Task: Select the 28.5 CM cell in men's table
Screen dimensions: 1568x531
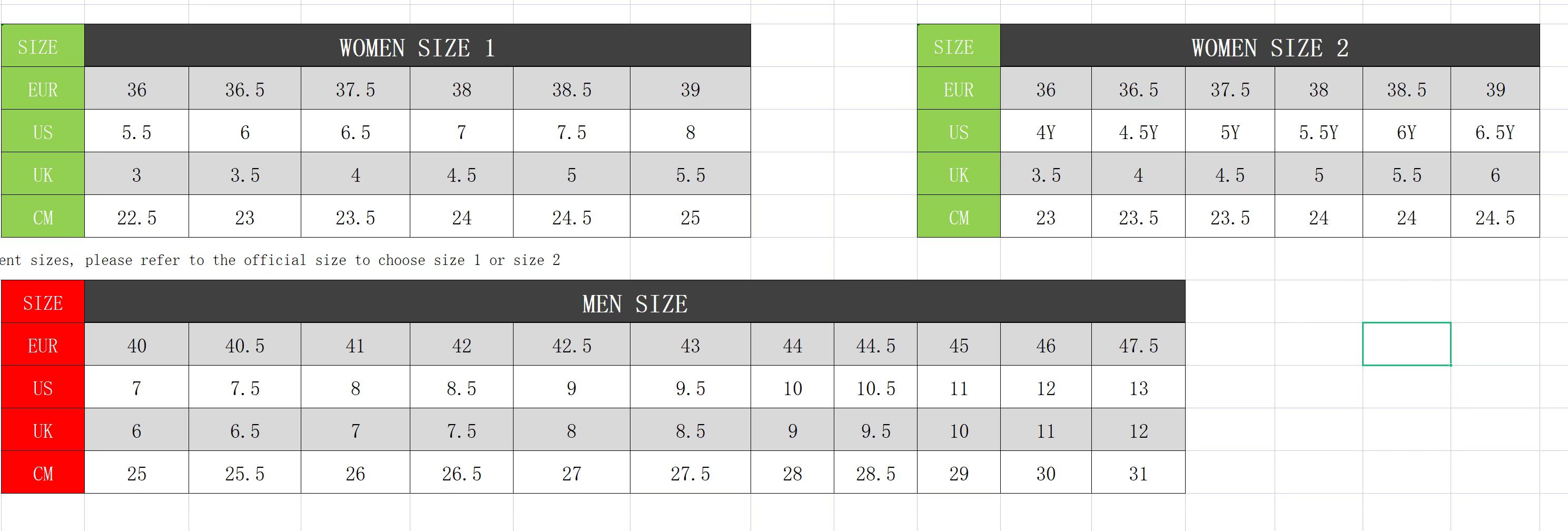Action: click(x=875, y=473)
